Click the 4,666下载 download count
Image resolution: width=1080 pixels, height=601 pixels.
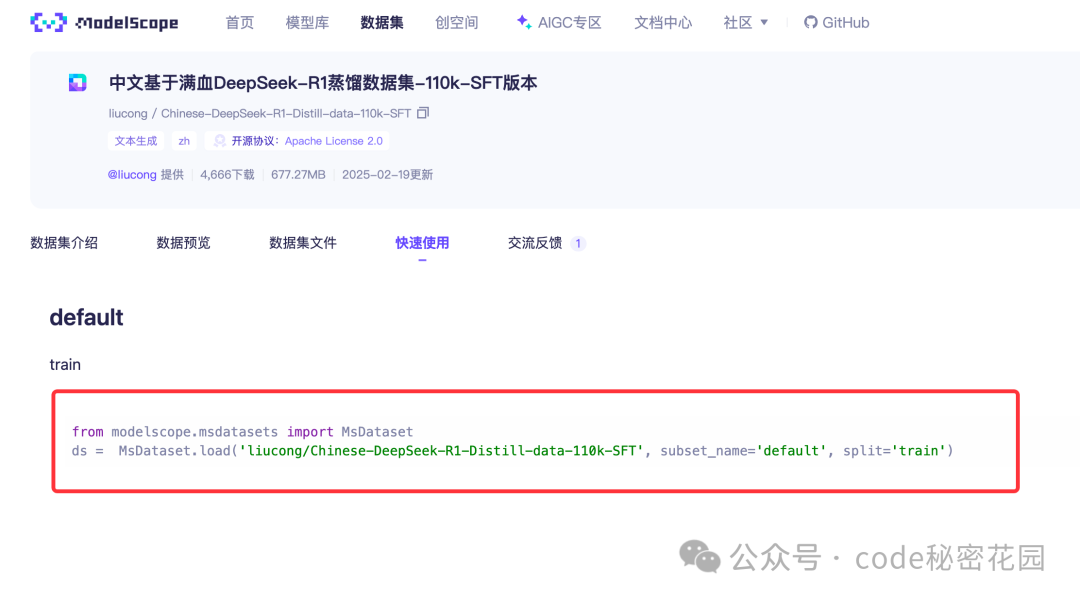227,175
